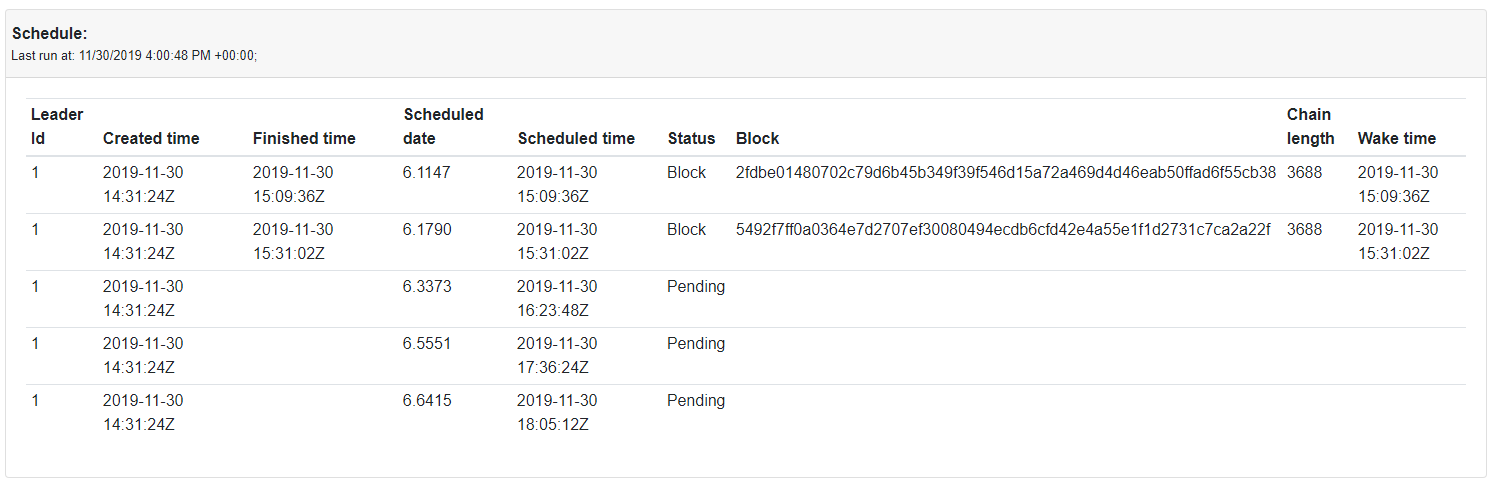Click scheduled date value 6.3373
This screenshot has height=484, width=1499.
coord(427,286)
